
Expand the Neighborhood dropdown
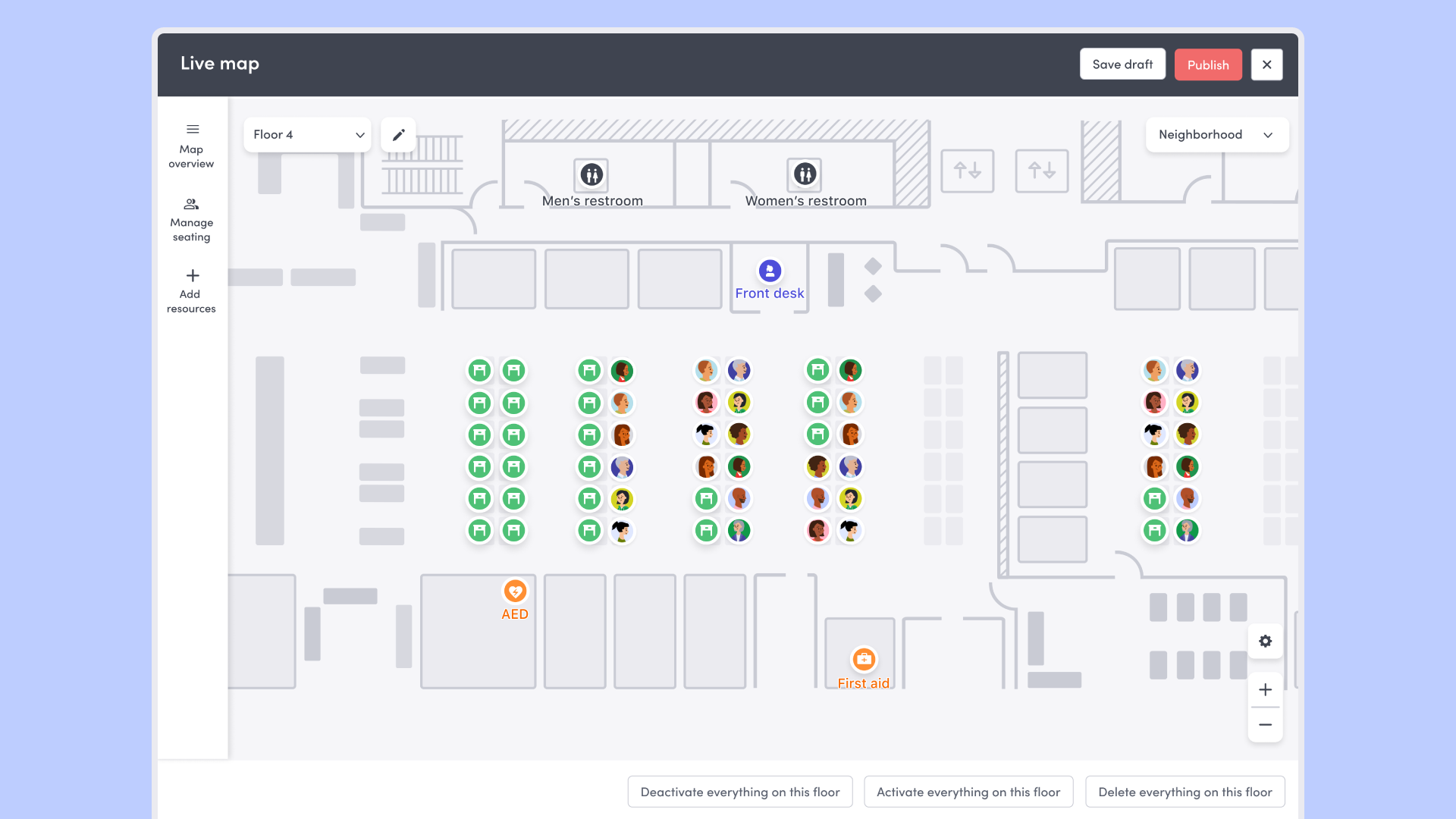point(1216,135)
